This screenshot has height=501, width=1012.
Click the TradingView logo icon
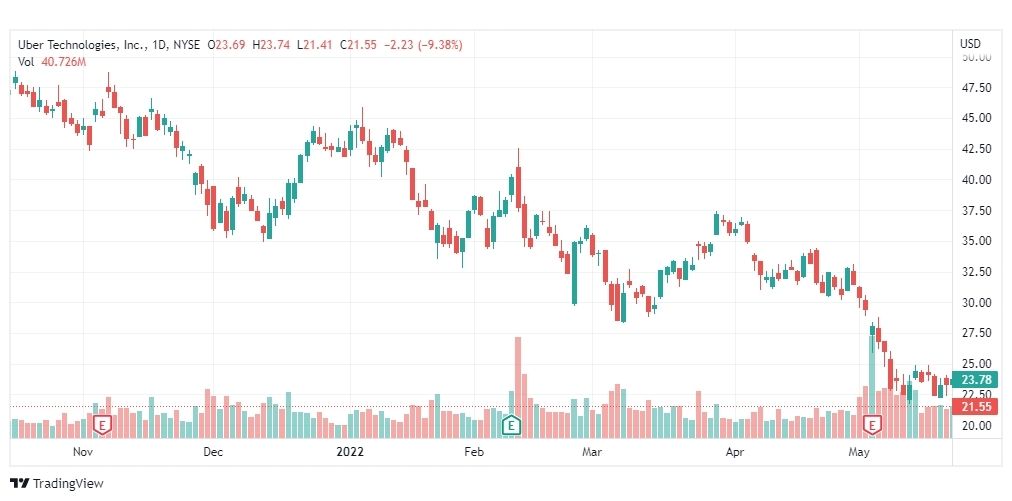20,483
